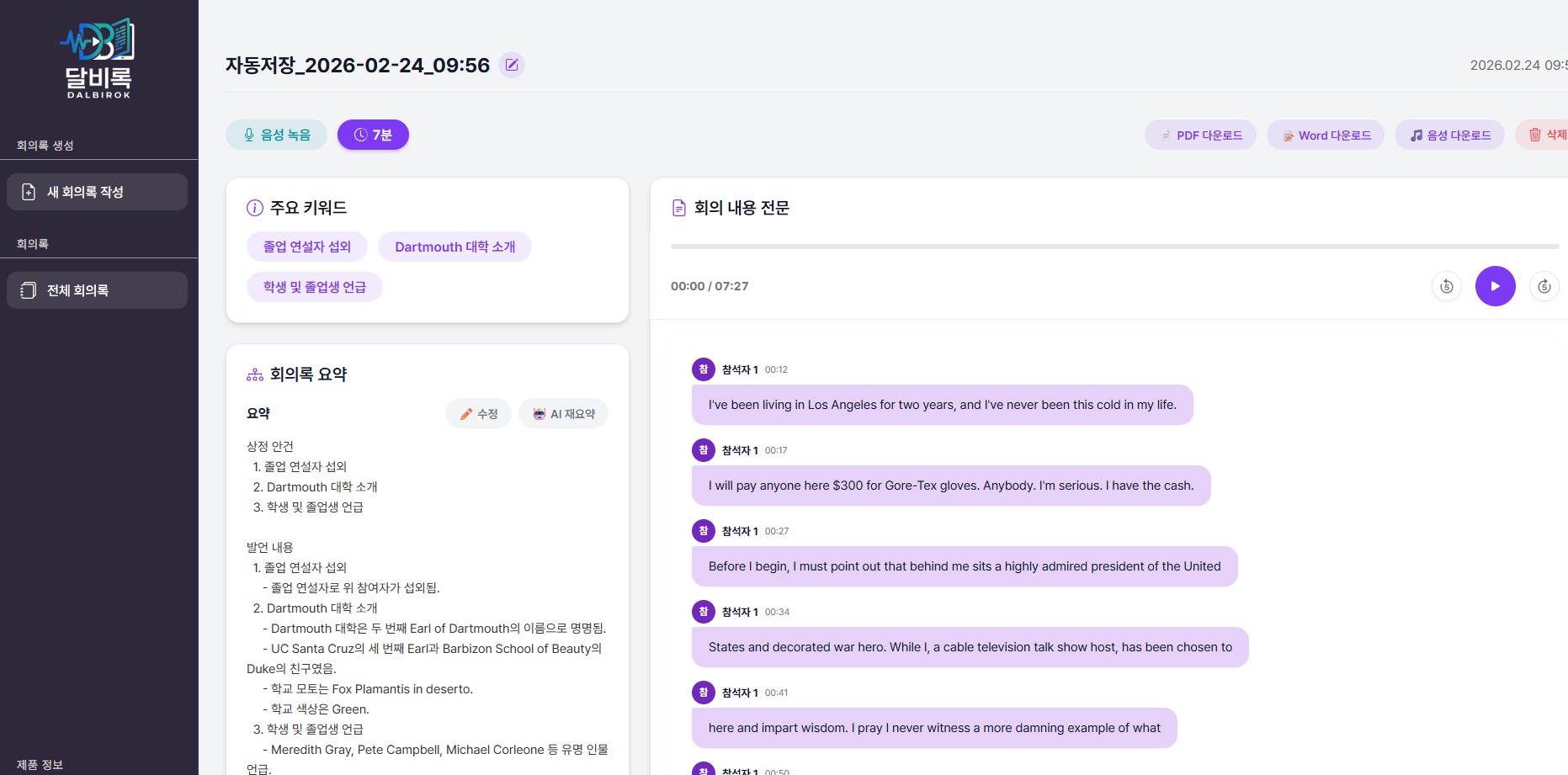Click the transcript line at 00:17
1568x775 pixels.
[x=950, y=486]
